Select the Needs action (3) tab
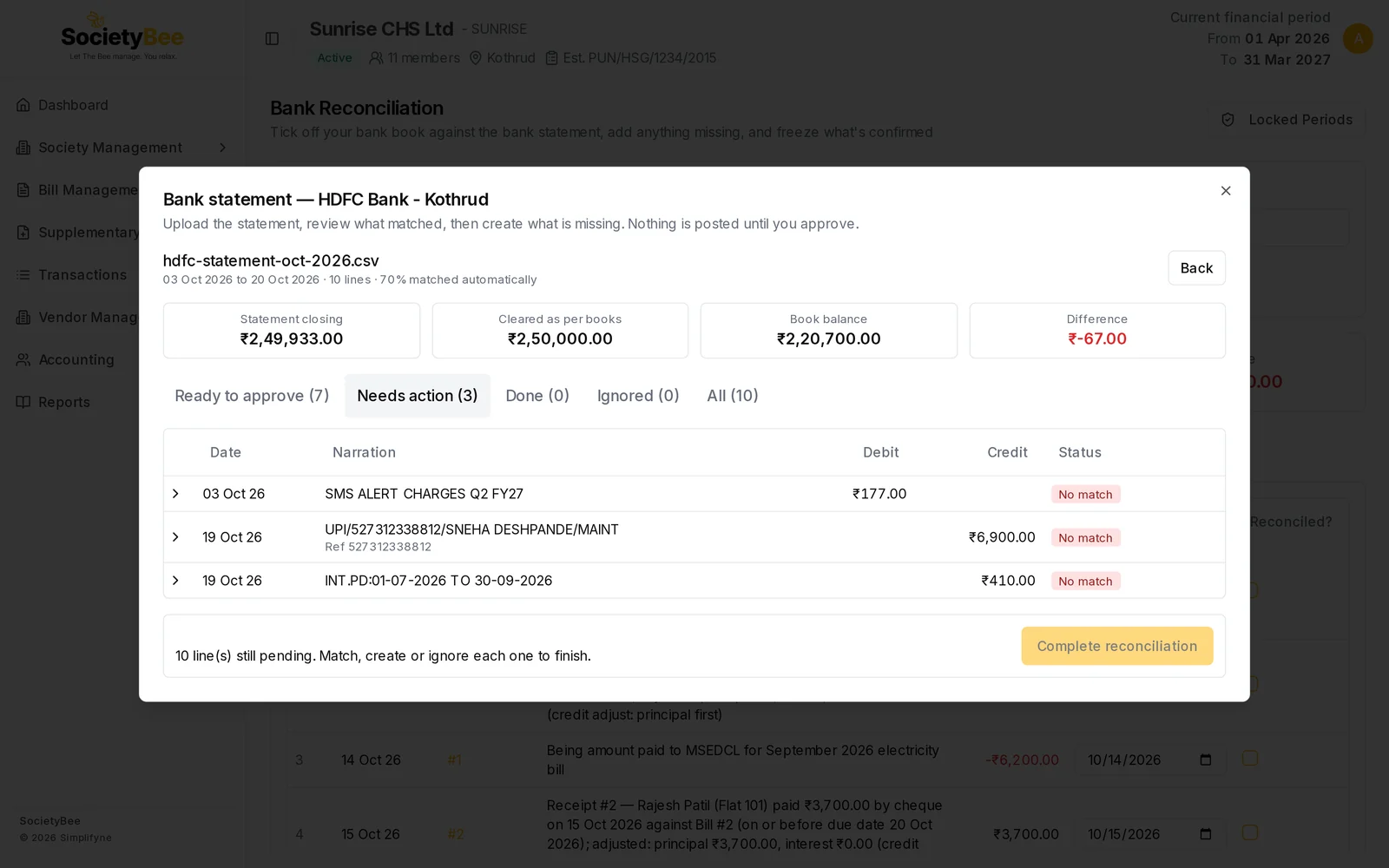Viewport: 1389px width, 868px height. pos(418,396)
